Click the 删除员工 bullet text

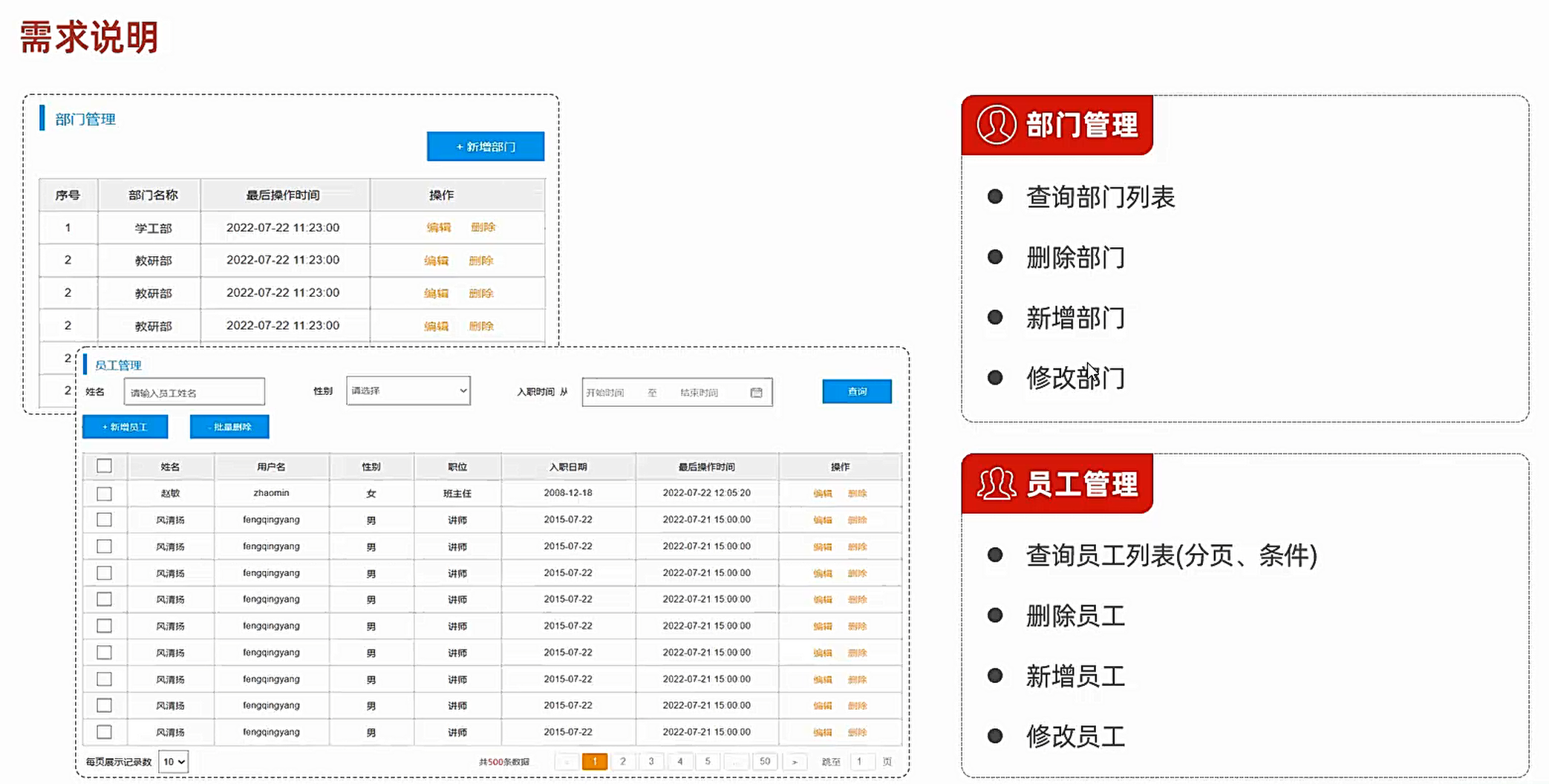tap(1076, 615)
